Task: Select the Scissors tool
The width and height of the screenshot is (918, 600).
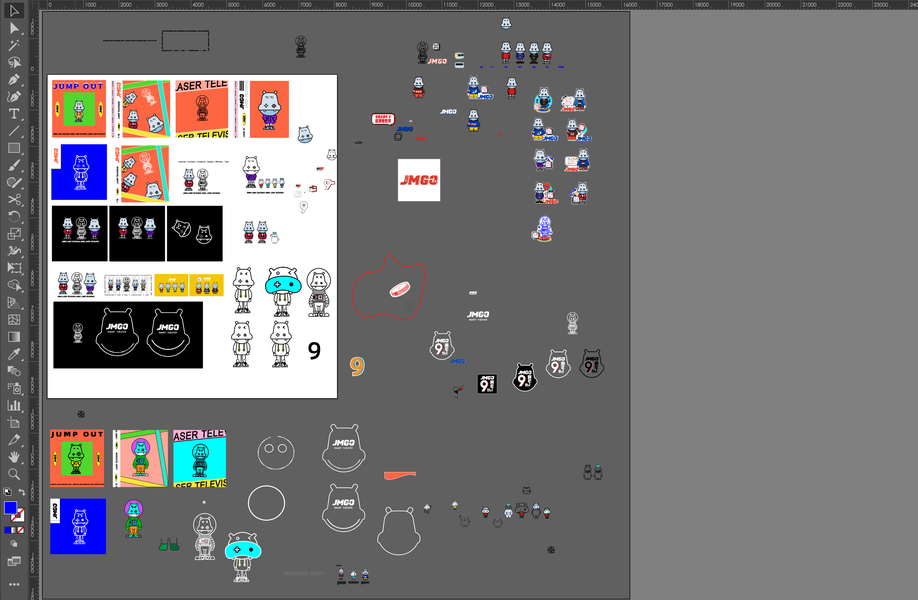Action: click(x=13, y=199)
